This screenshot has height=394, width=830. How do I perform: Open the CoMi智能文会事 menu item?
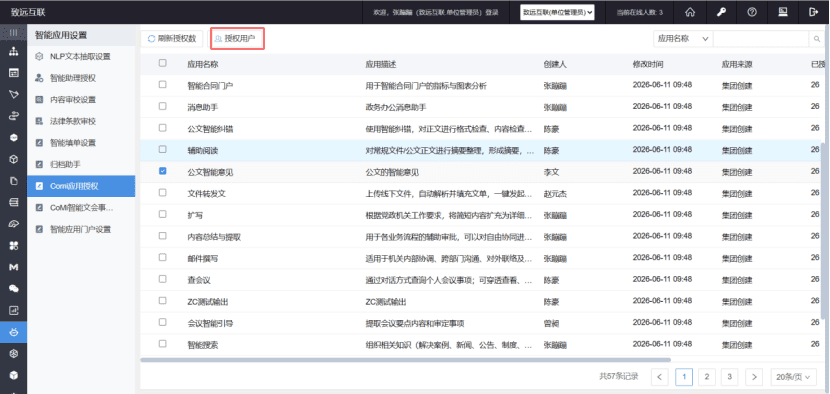(x=81, y=208)
